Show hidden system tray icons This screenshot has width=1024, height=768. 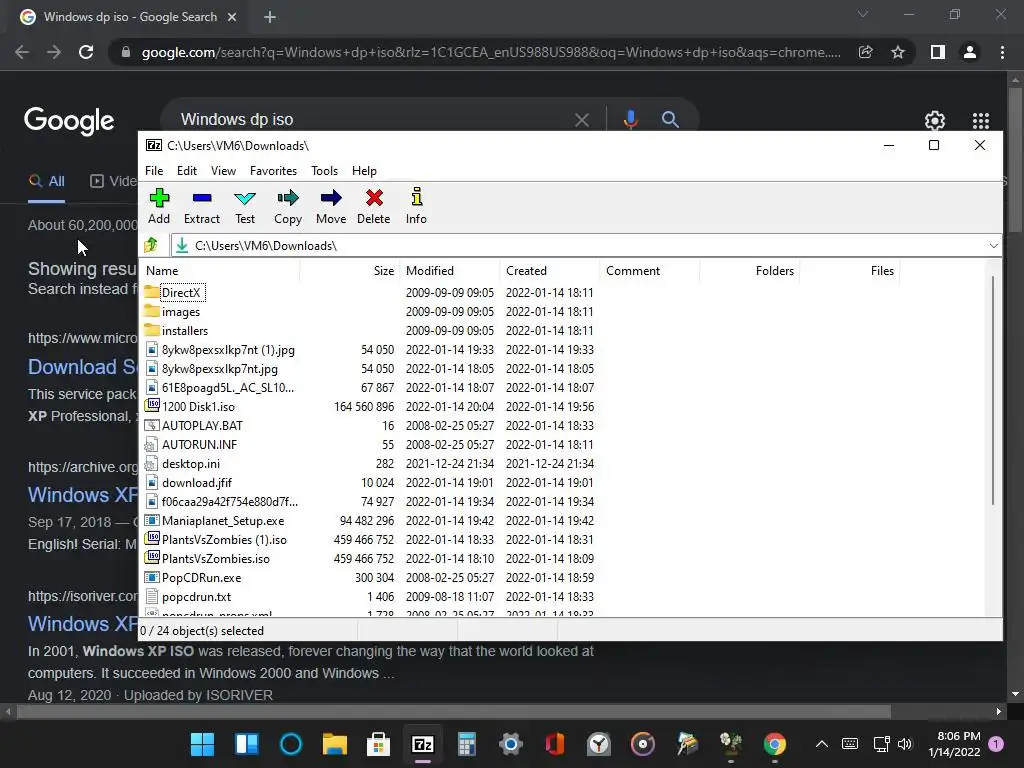pyautogui.click(x=822, y=744)
